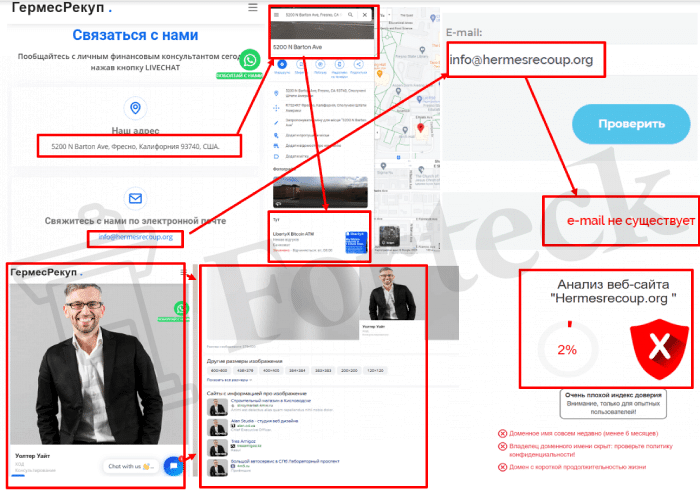Expand Показать все размеры dropdown

229,380
